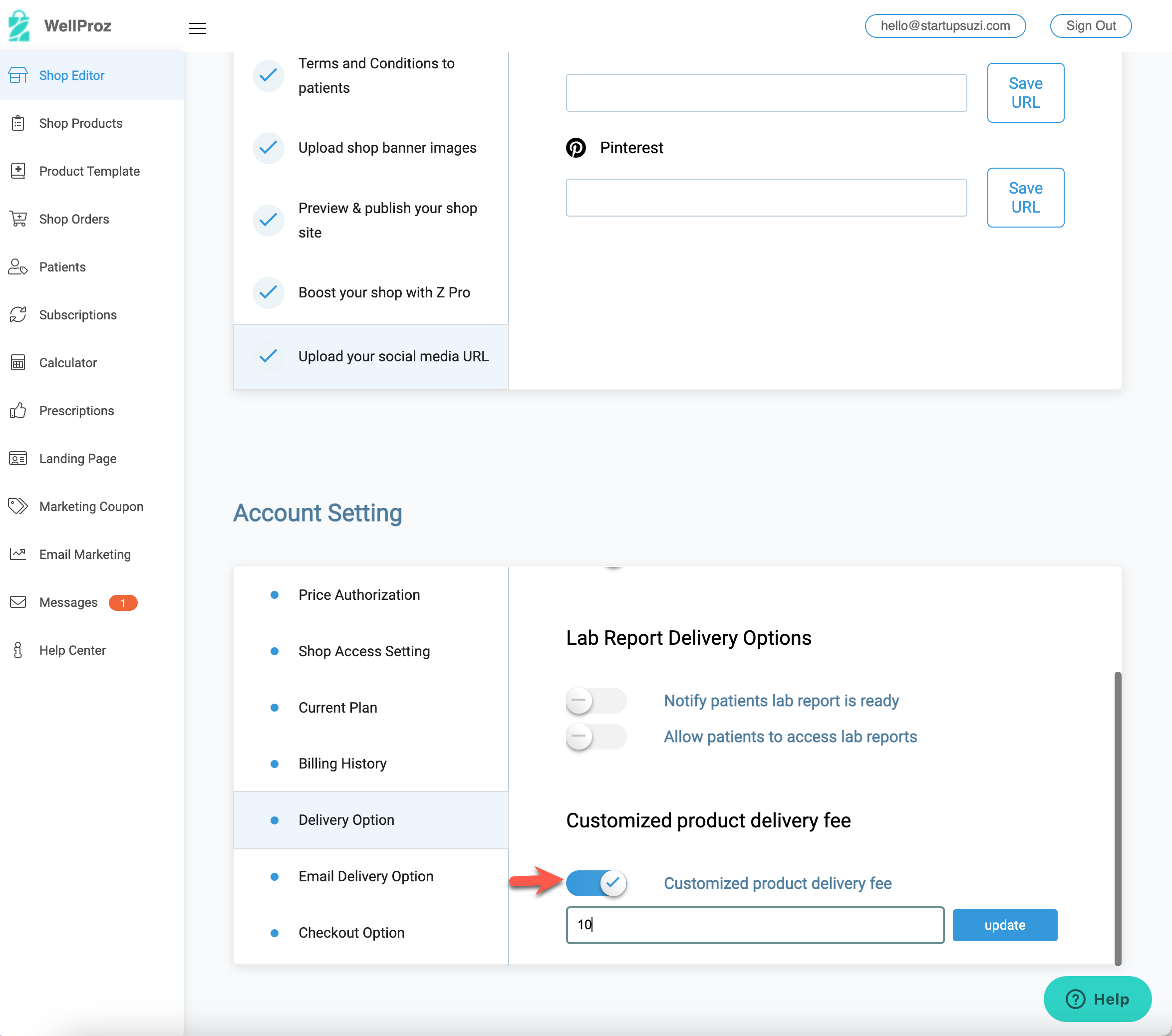Image resolution: width=1172 pixels, height=1036 pixels.
Task: Open the Help chat widget
Action: coord(1097,999)
